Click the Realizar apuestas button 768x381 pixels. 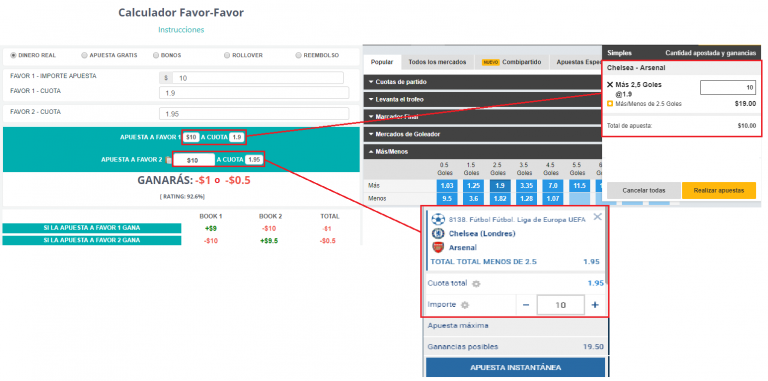pos(719,190)
